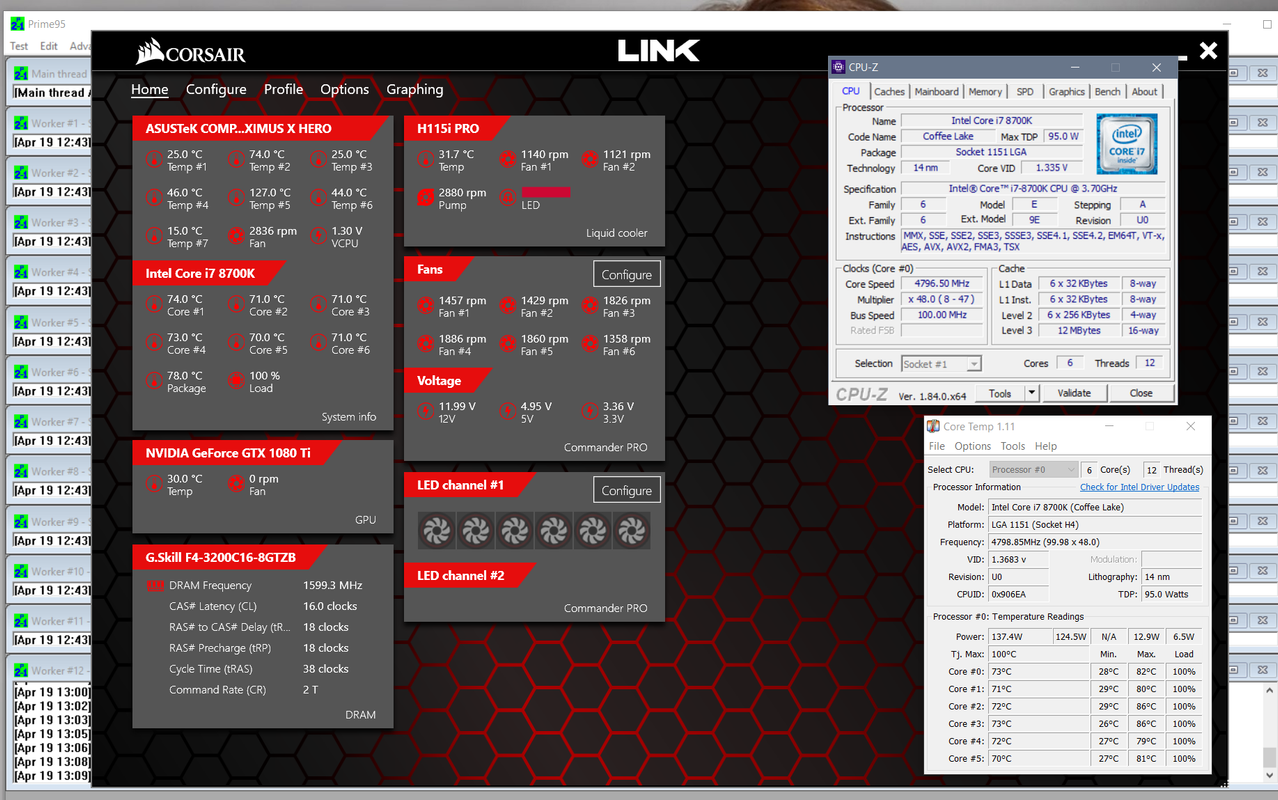Click the GPU 0 rpm Fan icon
The height and width of the screenshot is (800, 1278).
236,484
